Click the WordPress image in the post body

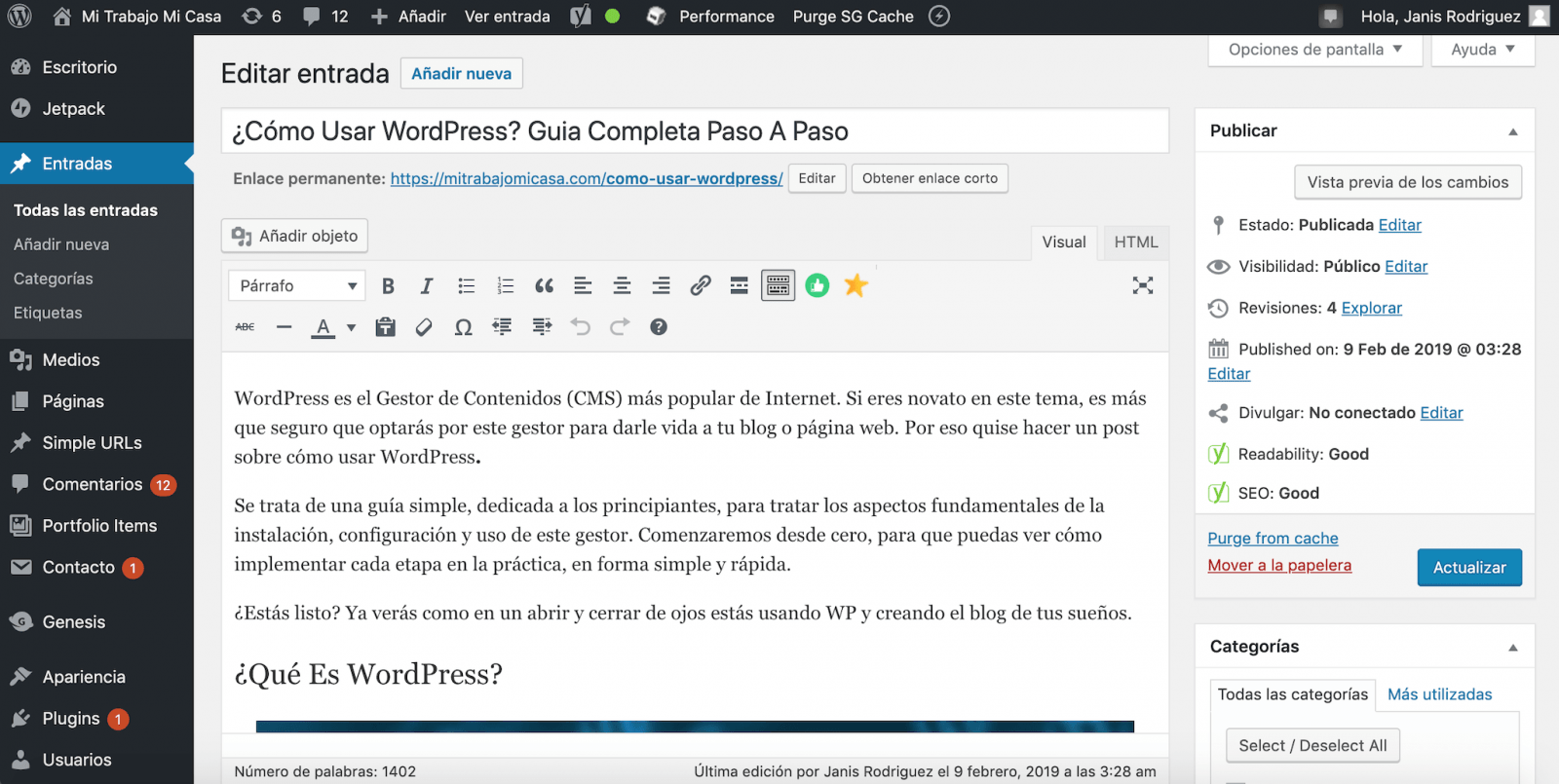[x=695, y=727]
